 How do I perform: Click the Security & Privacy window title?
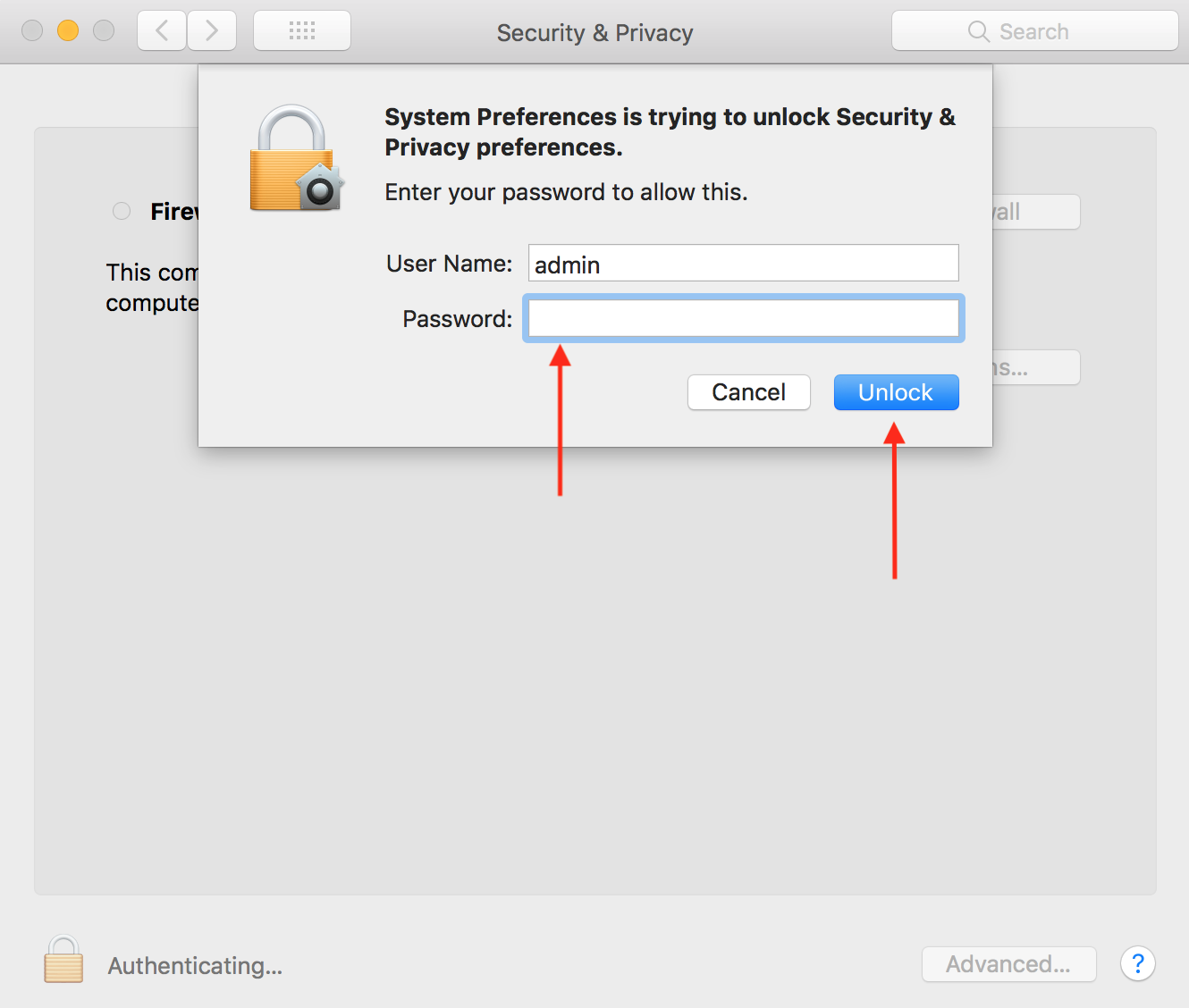click(594, 32)
